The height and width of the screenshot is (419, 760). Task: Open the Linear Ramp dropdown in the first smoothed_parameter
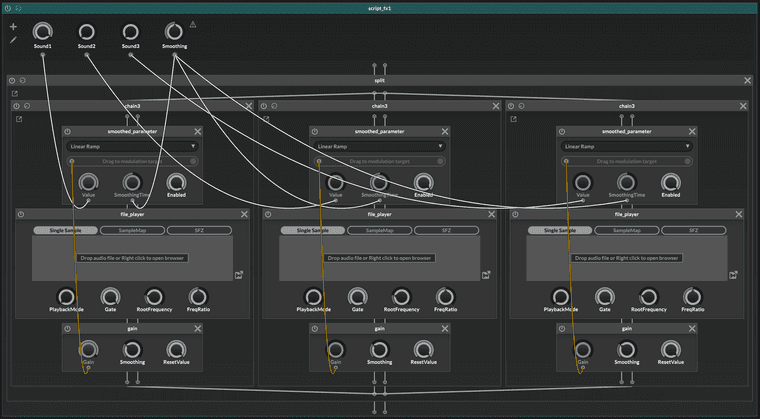click(x=132, y=146)
